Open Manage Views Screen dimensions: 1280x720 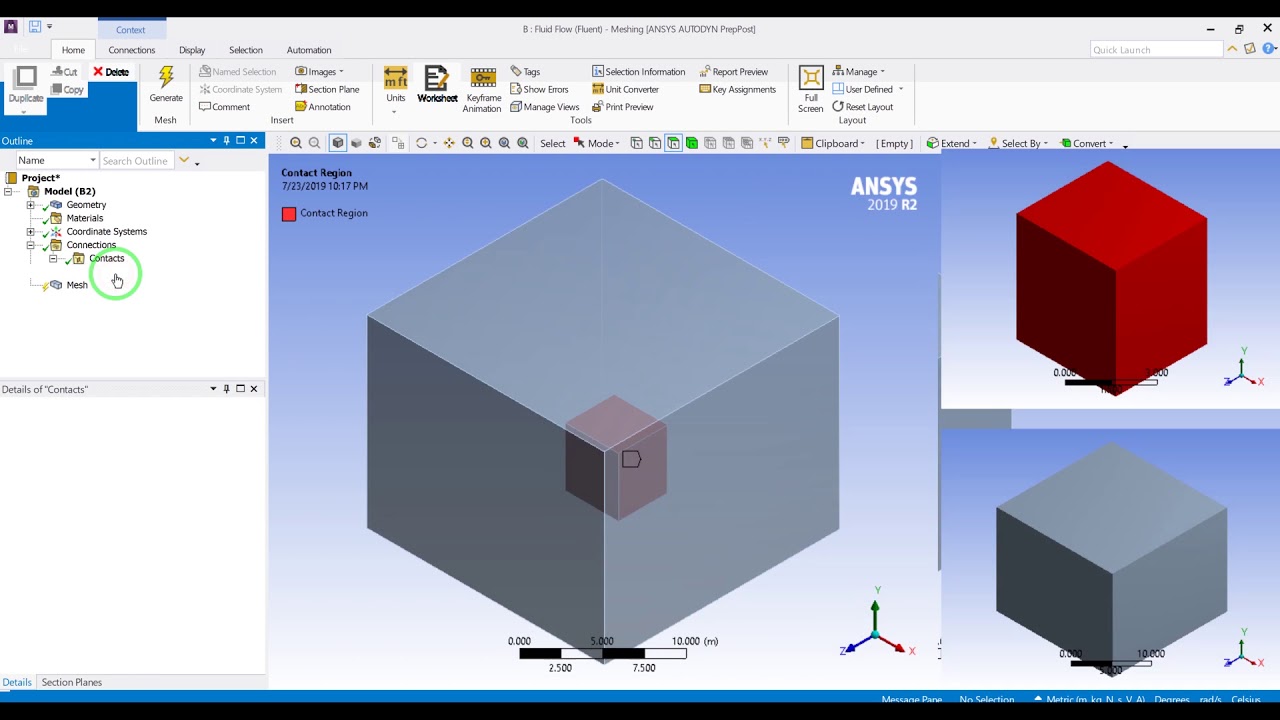click(x=544, y=107)
